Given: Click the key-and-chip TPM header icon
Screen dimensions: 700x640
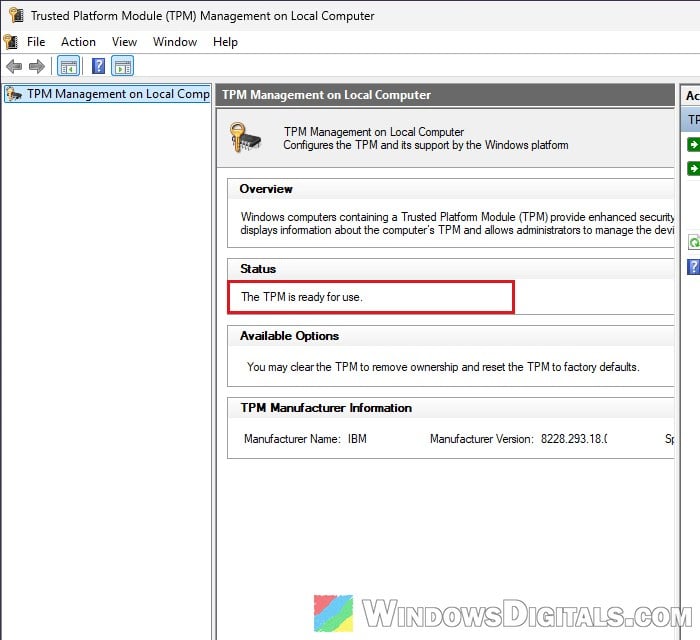Looking at the screenshot, I should point(245,137).
